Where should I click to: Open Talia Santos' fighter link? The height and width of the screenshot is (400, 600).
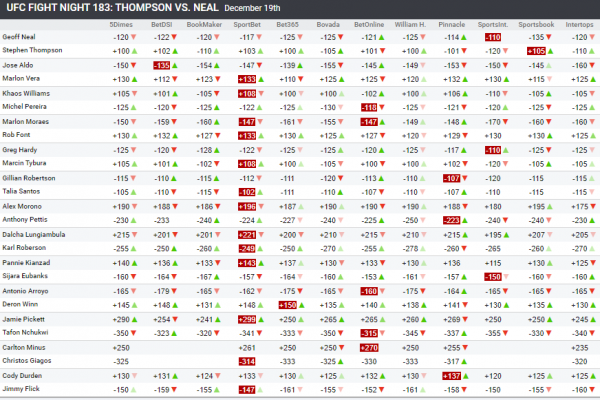click(21, 191)
